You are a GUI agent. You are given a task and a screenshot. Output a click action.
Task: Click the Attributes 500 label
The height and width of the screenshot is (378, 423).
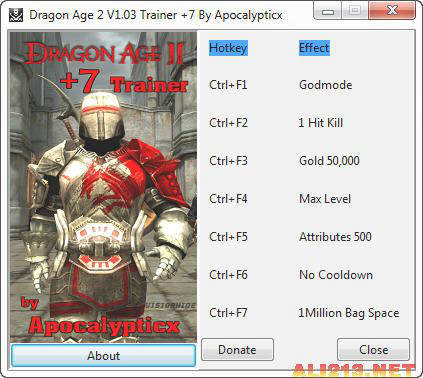coord(335,237)
